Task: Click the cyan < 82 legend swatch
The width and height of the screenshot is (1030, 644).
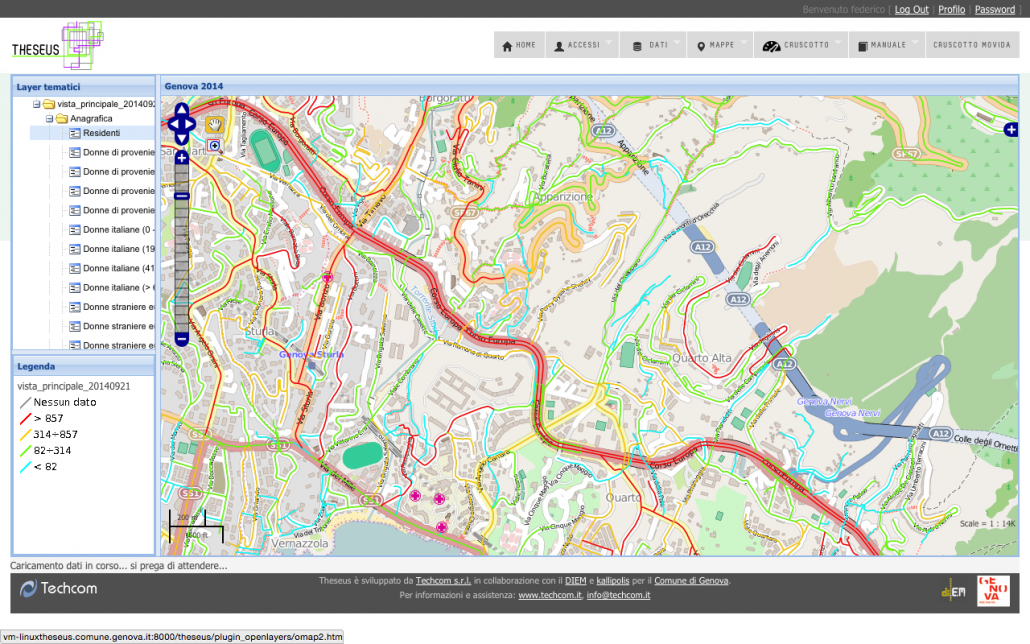Action: click(25, 467)
